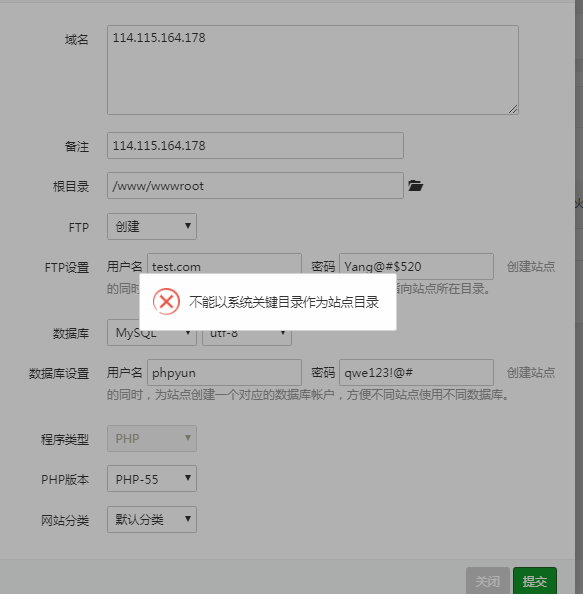The image size is (583, 594).
Task: Click the 数据库设置 label
Action: pyautogui.click(x=59, y=374)
